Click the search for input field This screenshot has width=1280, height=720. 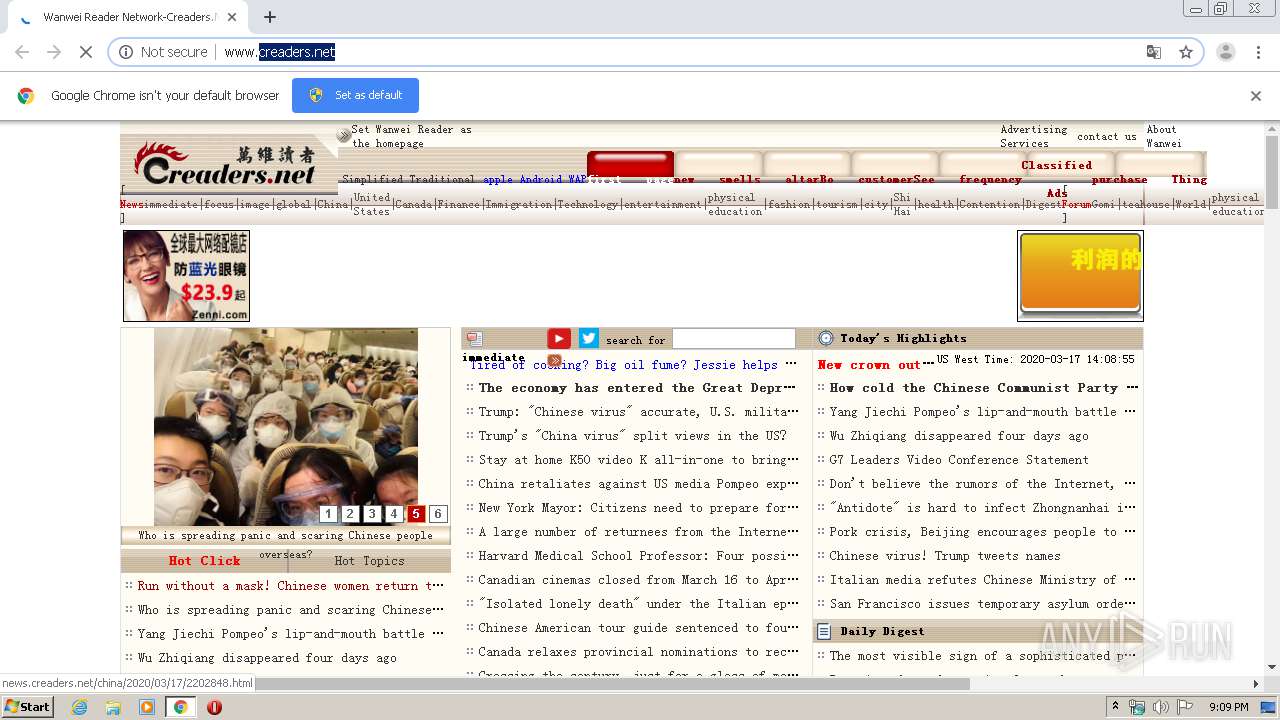point(734,339)
